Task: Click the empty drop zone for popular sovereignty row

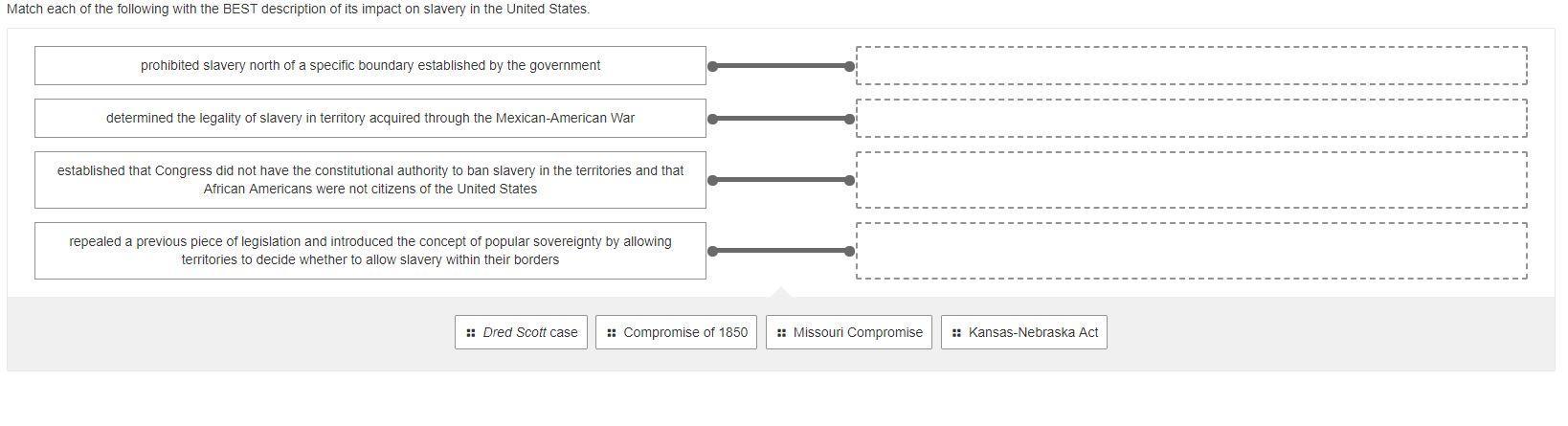Action: 1191,251
